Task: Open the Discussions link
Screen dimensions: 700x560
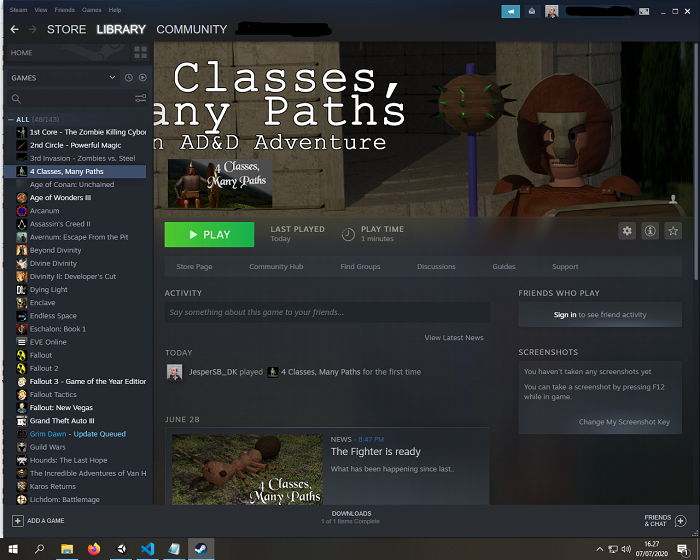Action: click(x=436, y=267)
